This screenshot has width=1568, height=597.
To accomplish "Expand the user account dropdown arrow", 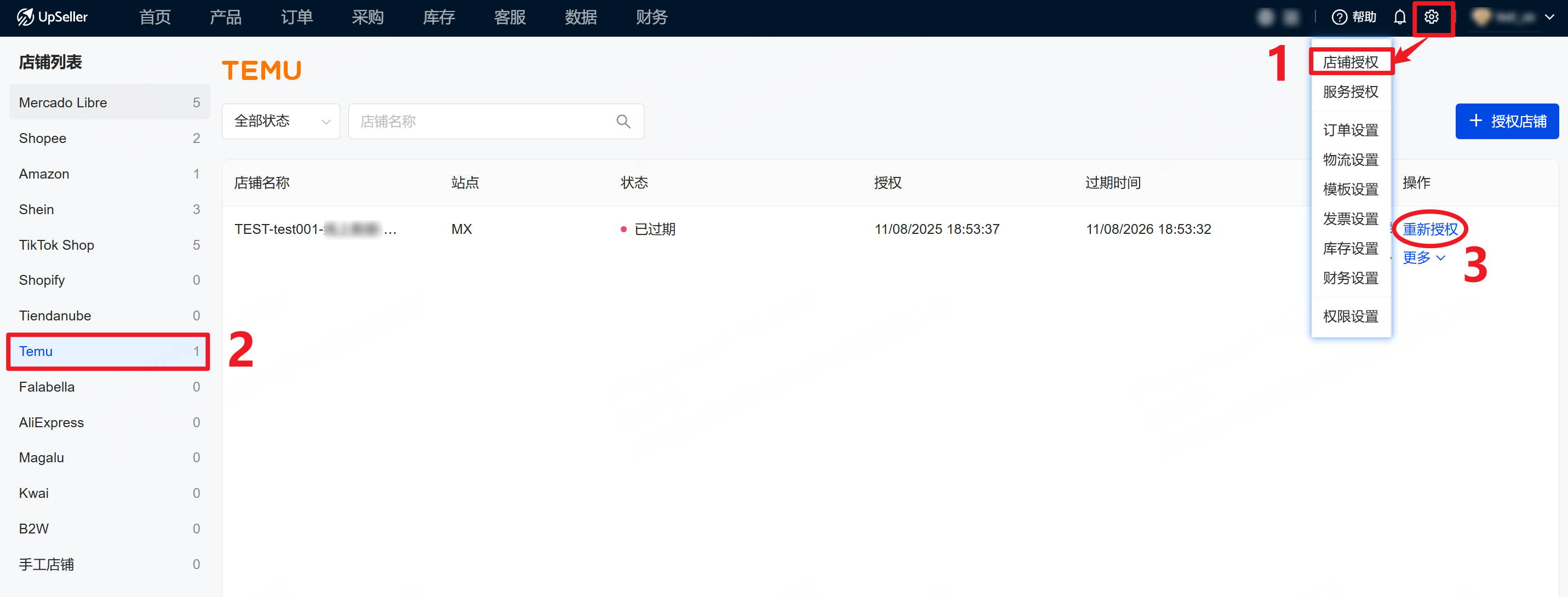I will 1549,17.
